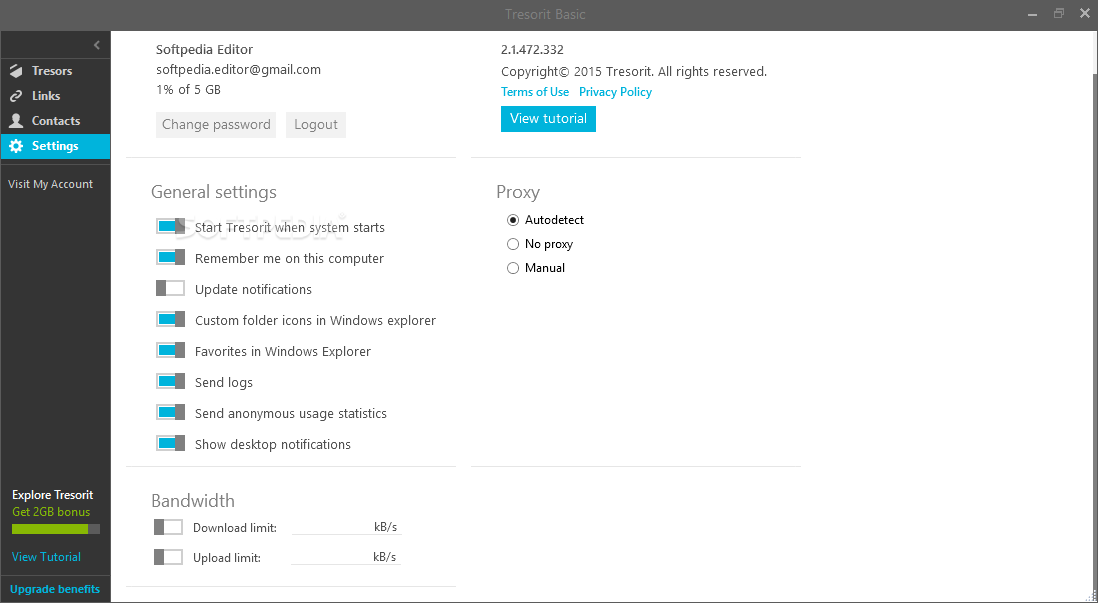This screenshot has height=603, width=1098.
Task: Turn off Send logs
Action: point(170,382)
